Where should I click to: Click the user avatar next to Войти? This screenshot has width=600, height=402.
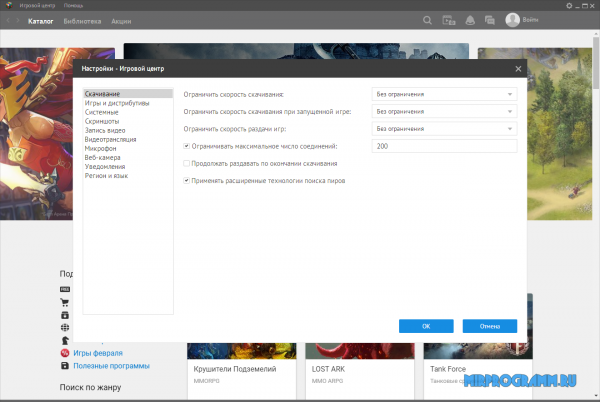click(512, 20)
